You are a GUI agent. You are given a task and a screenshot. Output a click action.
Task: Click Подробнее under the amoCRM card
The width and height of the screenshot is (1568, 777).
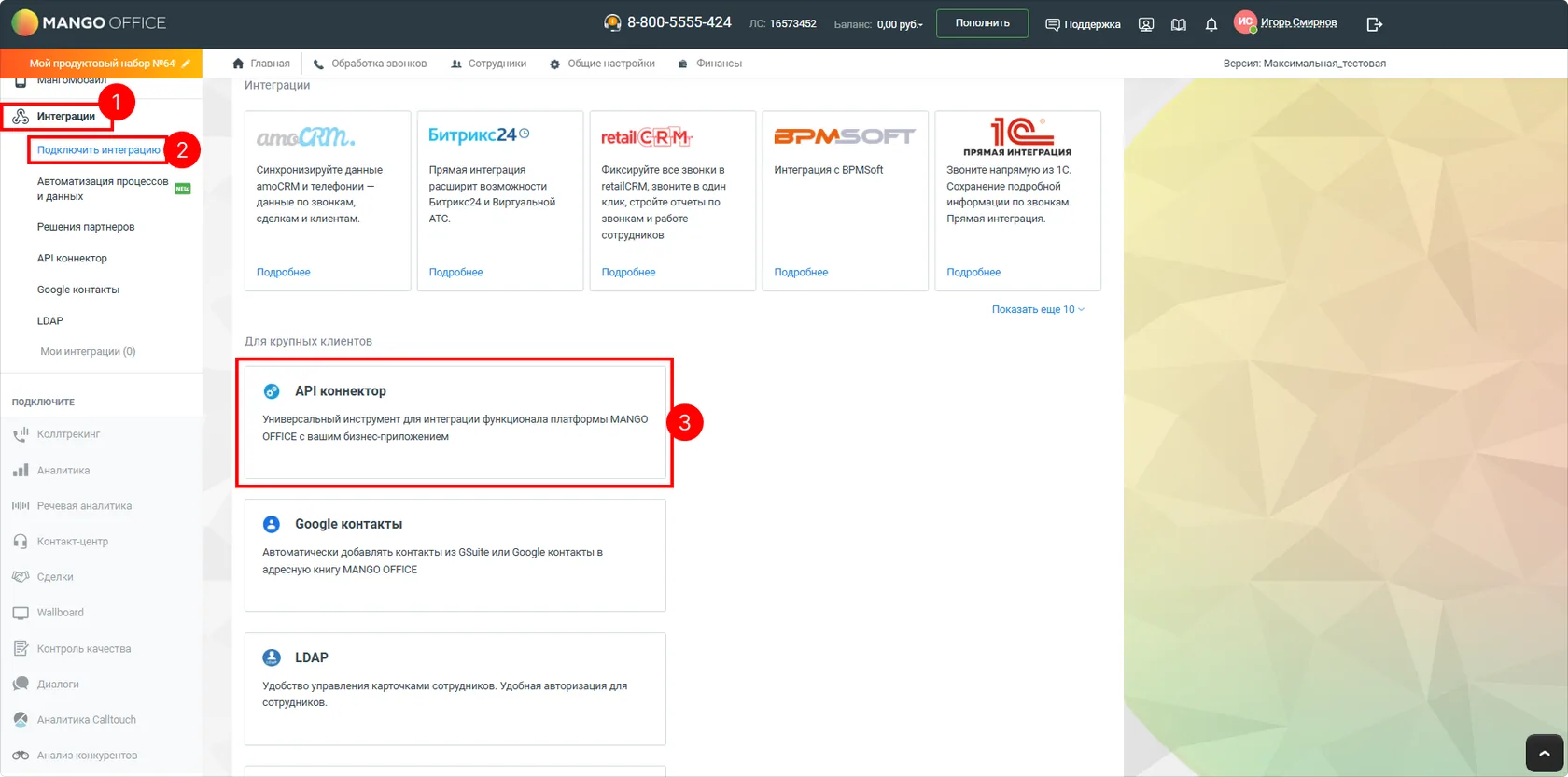click(x=284, y=273)
